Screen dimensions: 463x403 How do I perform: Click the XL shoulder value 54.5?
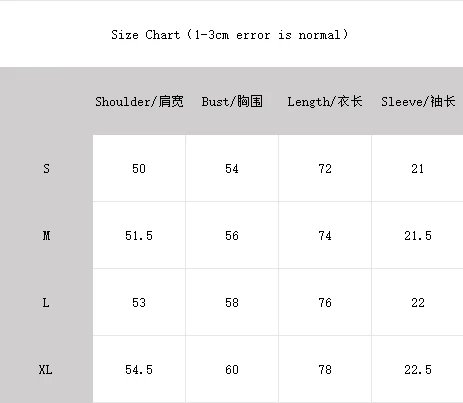pyautogui.click(x=139, y=370)
